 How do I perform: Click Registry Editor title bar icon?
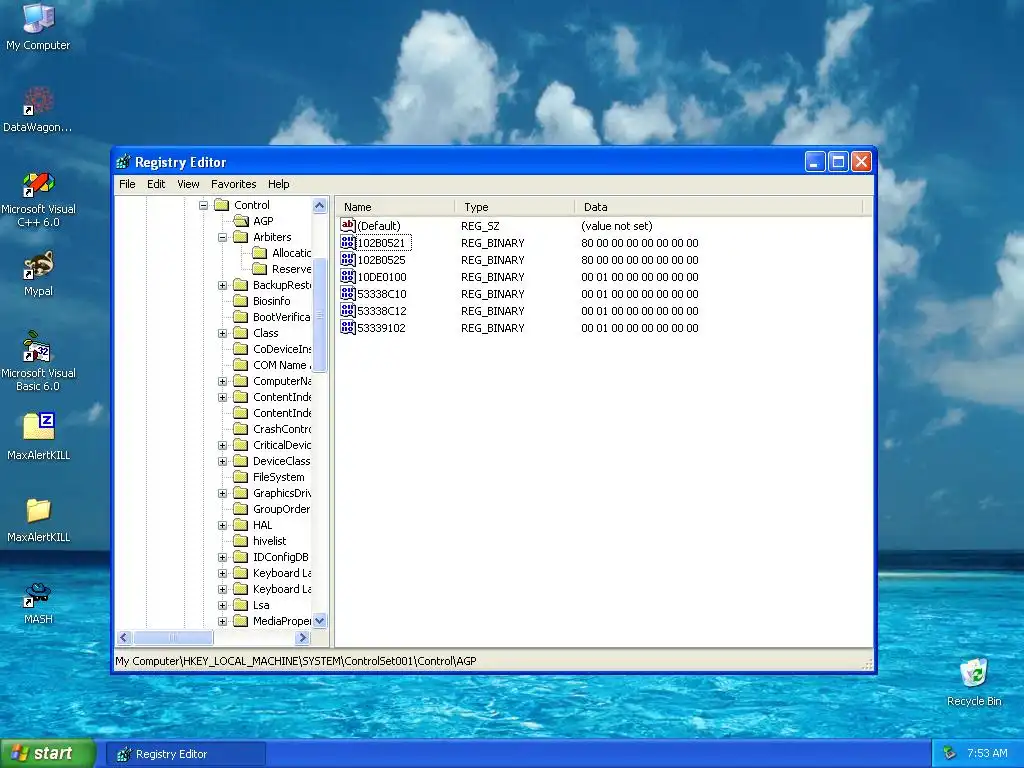(x=123, y=162)
